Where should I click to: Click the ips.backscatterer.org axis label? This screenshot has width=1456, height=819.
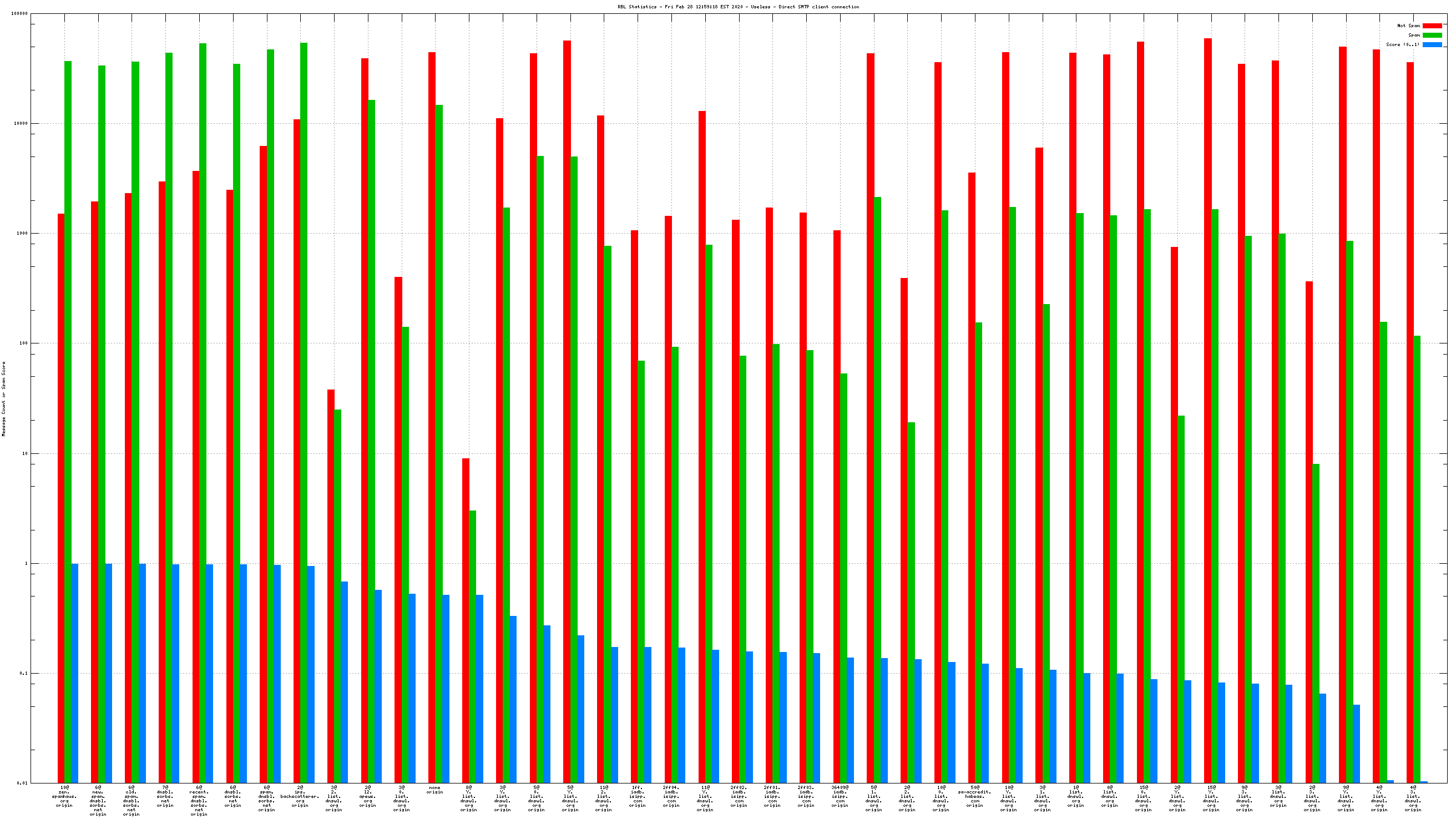[300, 796]
